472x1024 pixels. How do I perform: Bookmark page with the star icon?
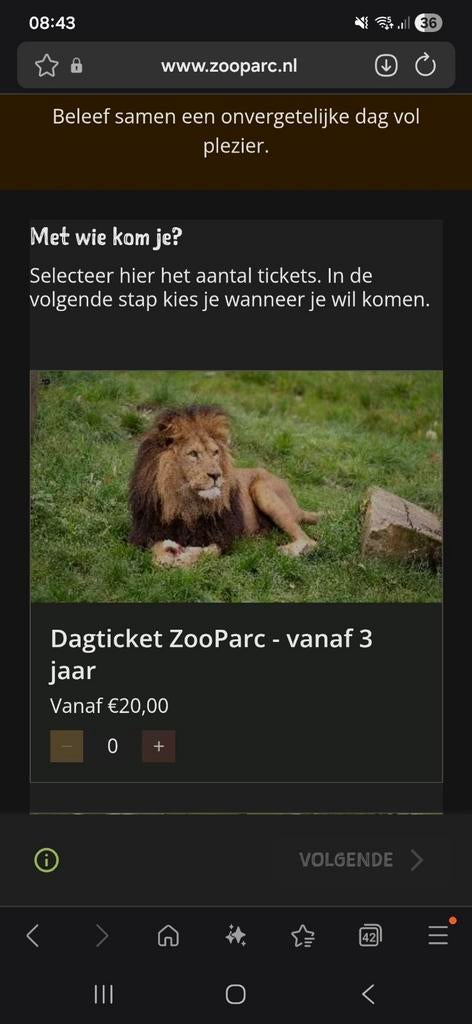[x=46, y=65]
